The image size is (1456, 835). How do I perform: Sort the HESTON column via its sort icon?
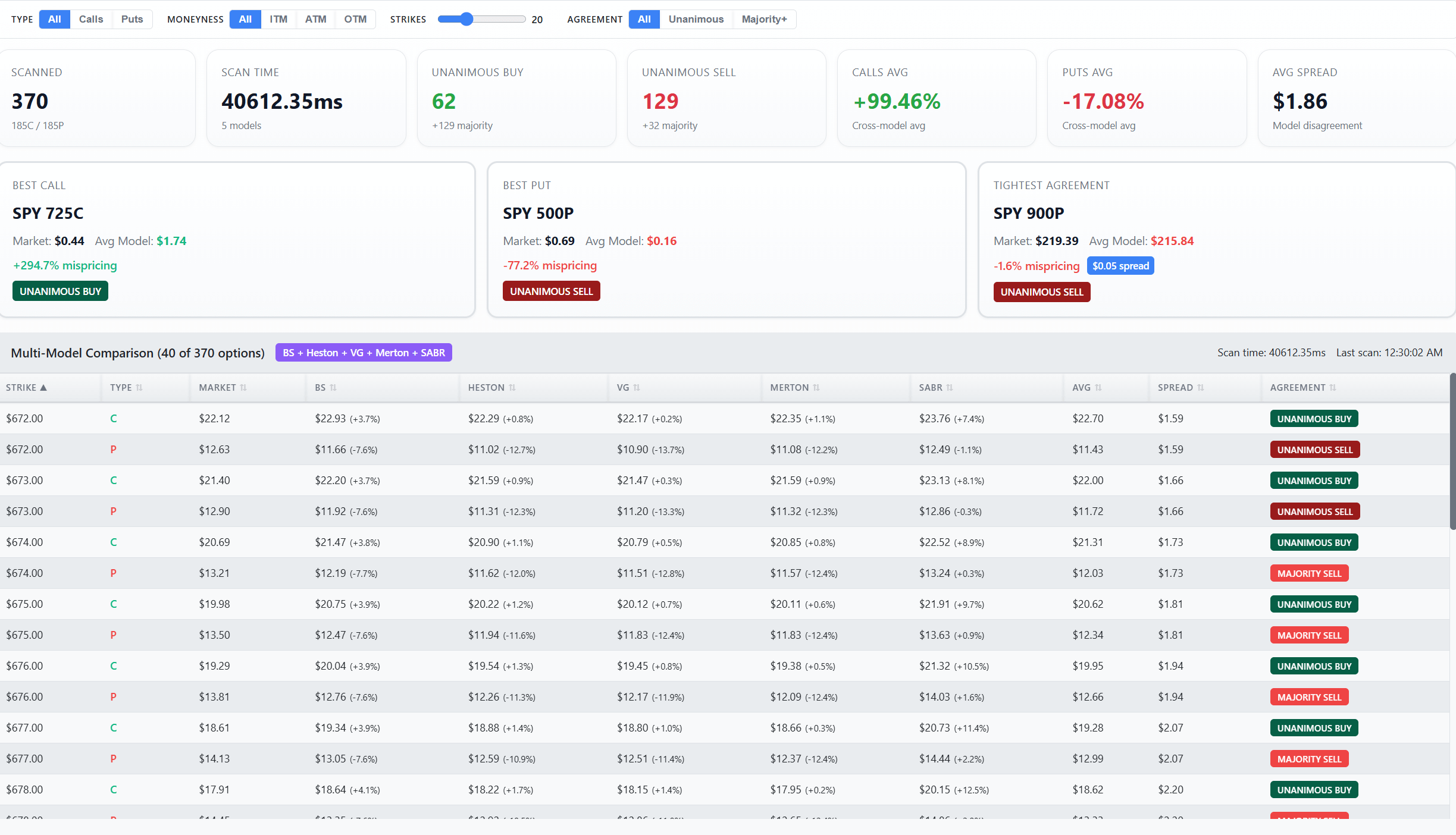coord(512,388)
